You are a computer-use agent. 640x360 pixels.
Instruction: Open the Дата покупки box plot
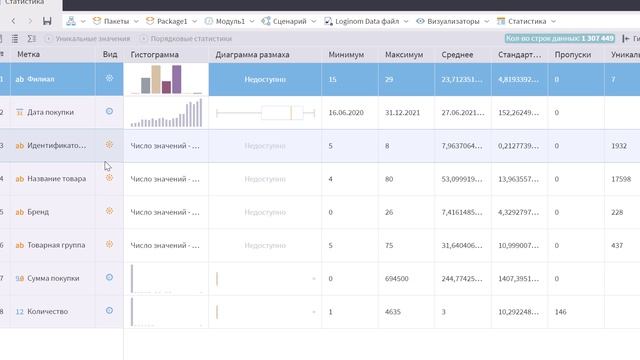pos(265,113)
